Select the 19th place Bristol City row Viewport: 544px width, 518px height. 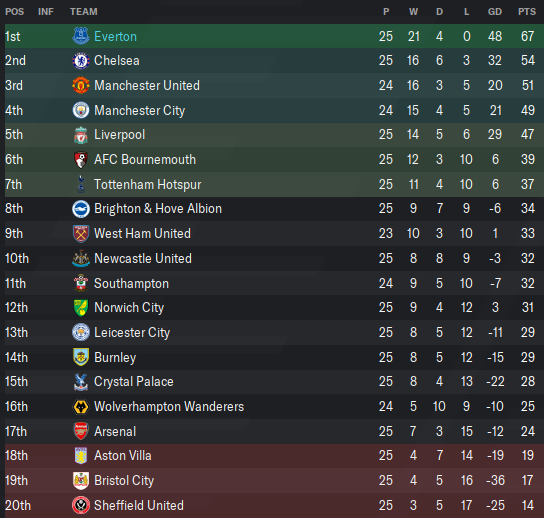274,481
